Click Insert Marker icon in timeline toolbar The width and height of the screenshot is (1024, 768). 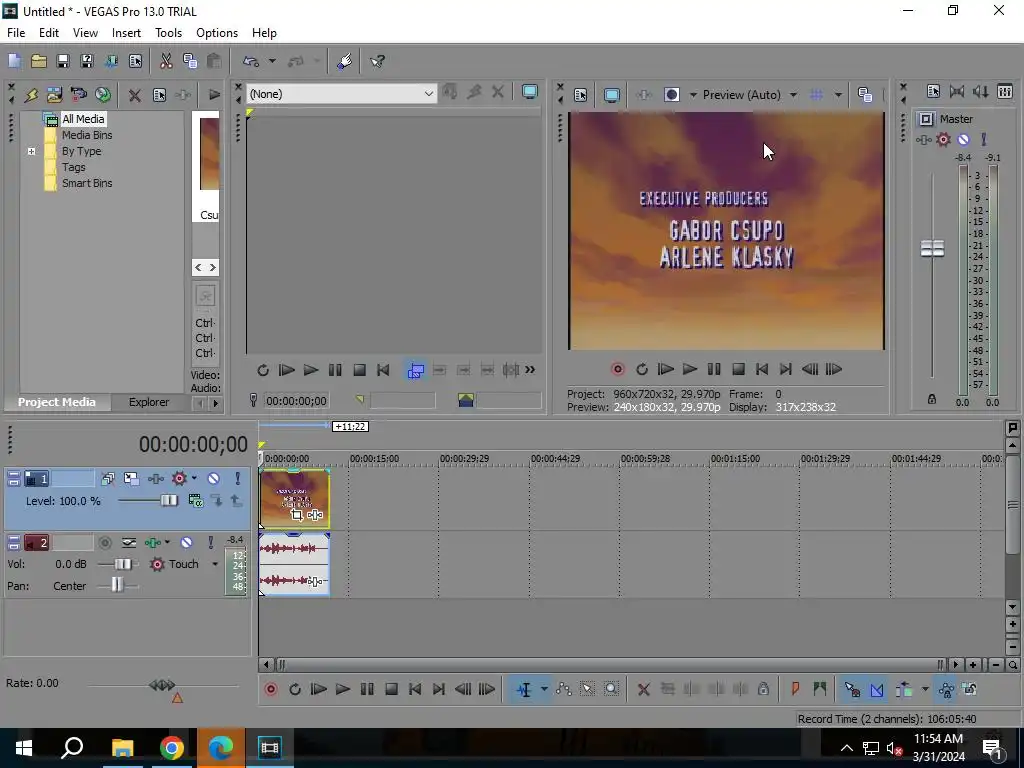tap(795, 689)
